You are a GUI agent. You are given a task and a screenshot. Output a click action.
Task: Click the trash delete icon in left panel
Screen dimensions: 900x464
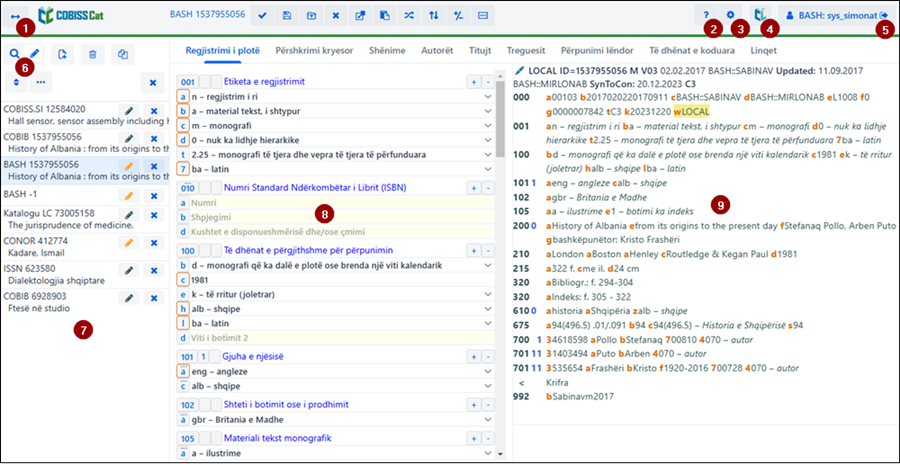pos(92,54)
